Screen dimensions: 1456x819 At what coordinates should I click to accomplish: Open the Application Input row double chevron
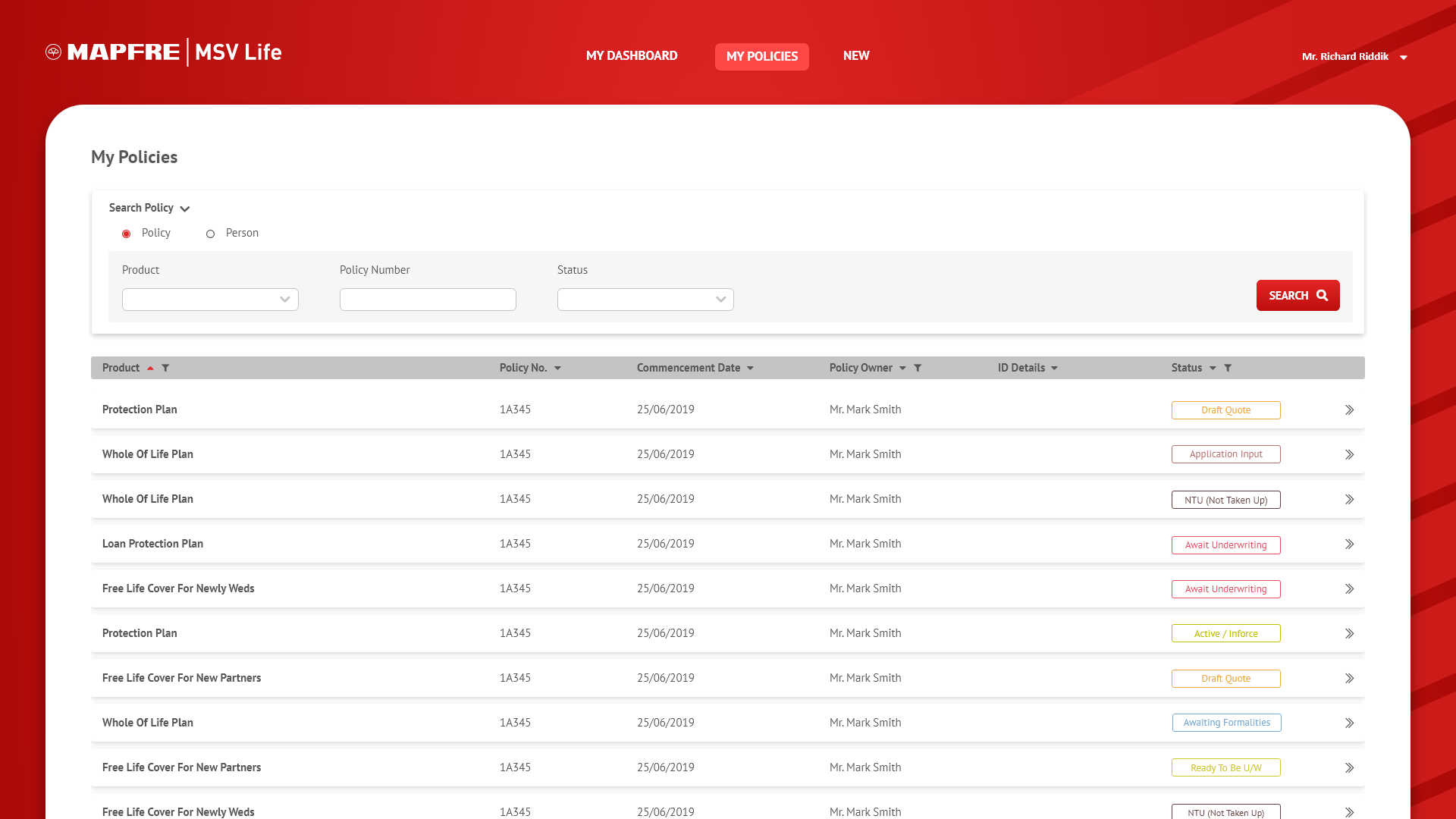pyautogui.click(x=1349, y=455)
